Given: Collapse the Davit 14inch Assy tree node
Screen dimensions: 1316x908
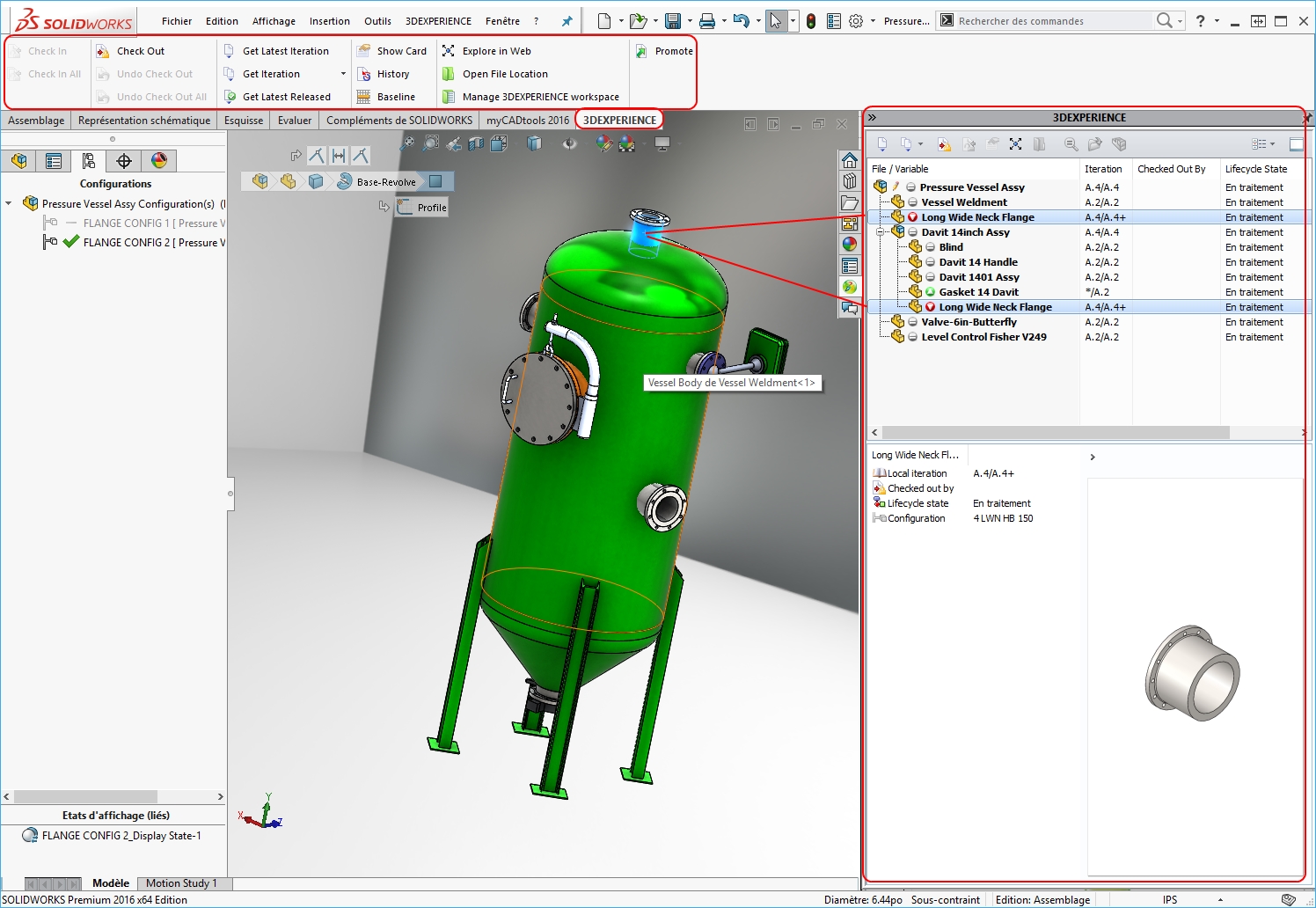Looking at the screenshot, I should click(881, 232).
